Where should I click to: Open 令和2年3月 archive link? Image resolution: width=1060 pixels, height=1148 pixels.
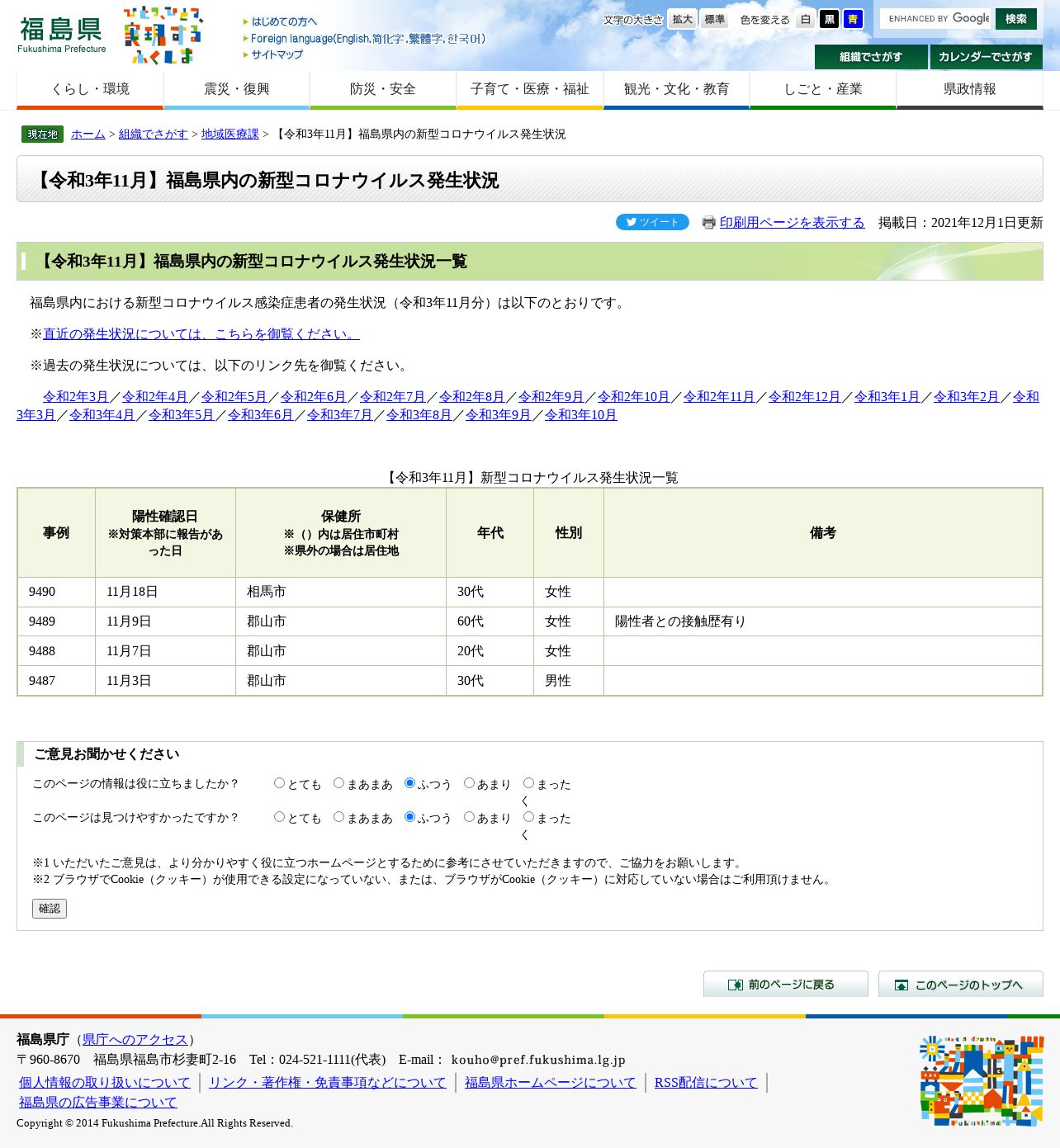coord(76,397)
